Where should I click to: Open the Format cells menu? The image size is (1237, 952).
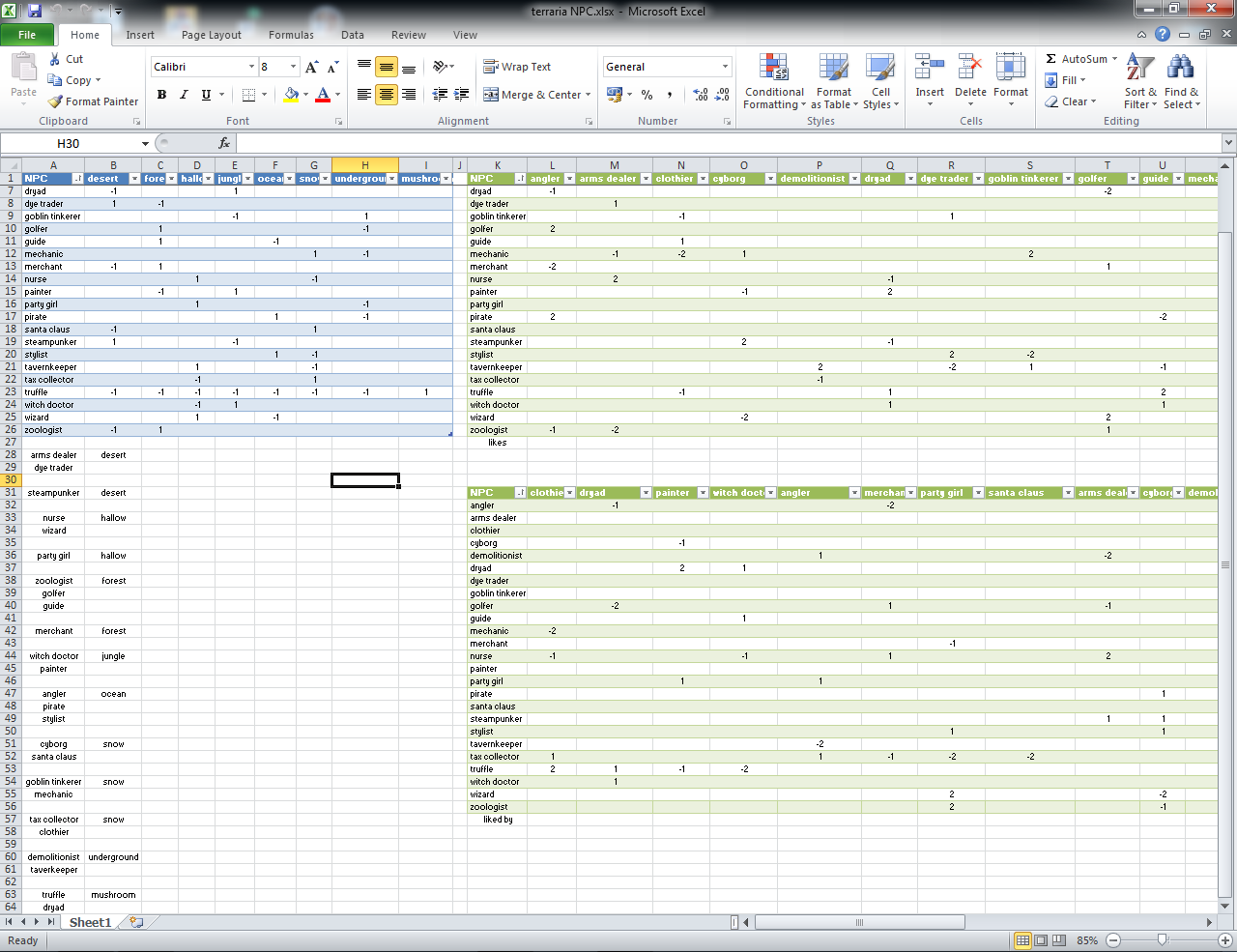pos(1011,79)
